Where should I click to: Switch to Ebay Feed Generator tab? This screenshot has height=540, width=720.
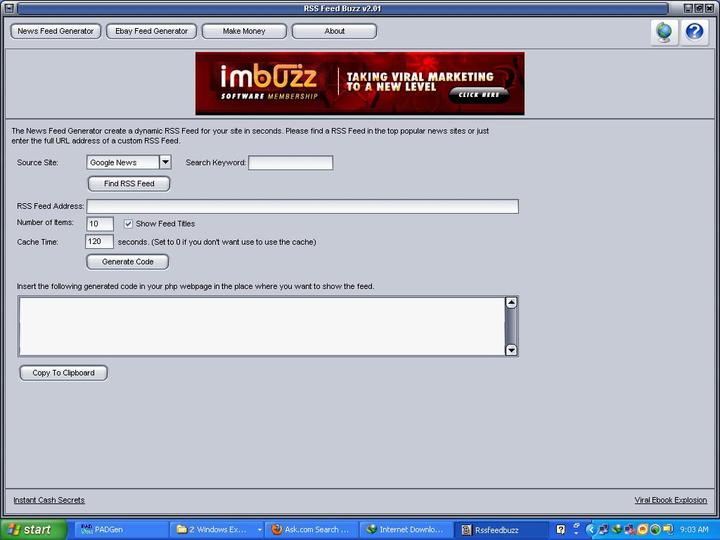[152, 31]
